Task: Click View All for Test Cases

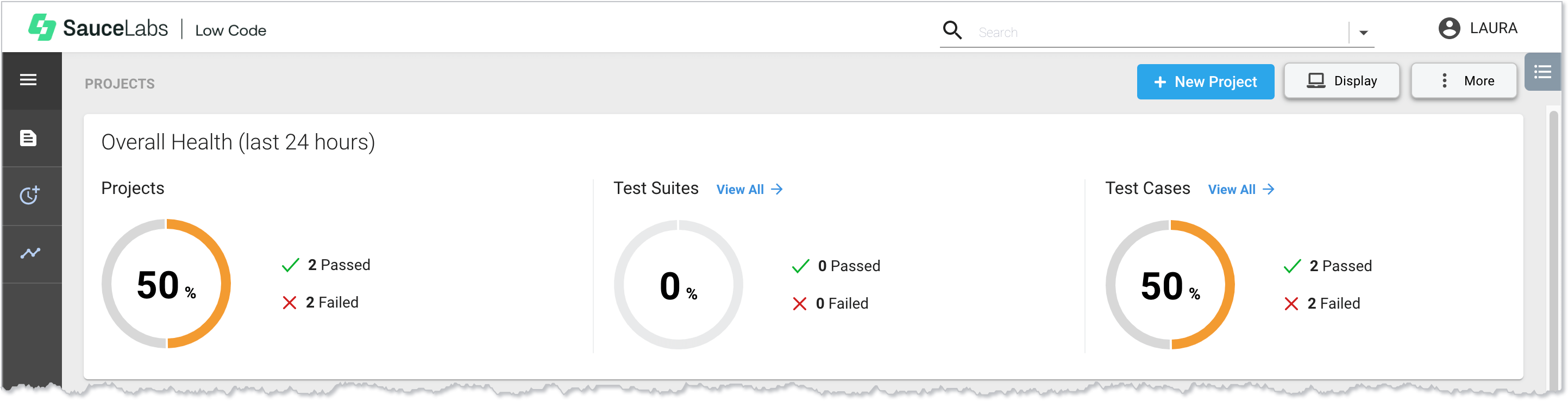Action: click(1241, 189)
